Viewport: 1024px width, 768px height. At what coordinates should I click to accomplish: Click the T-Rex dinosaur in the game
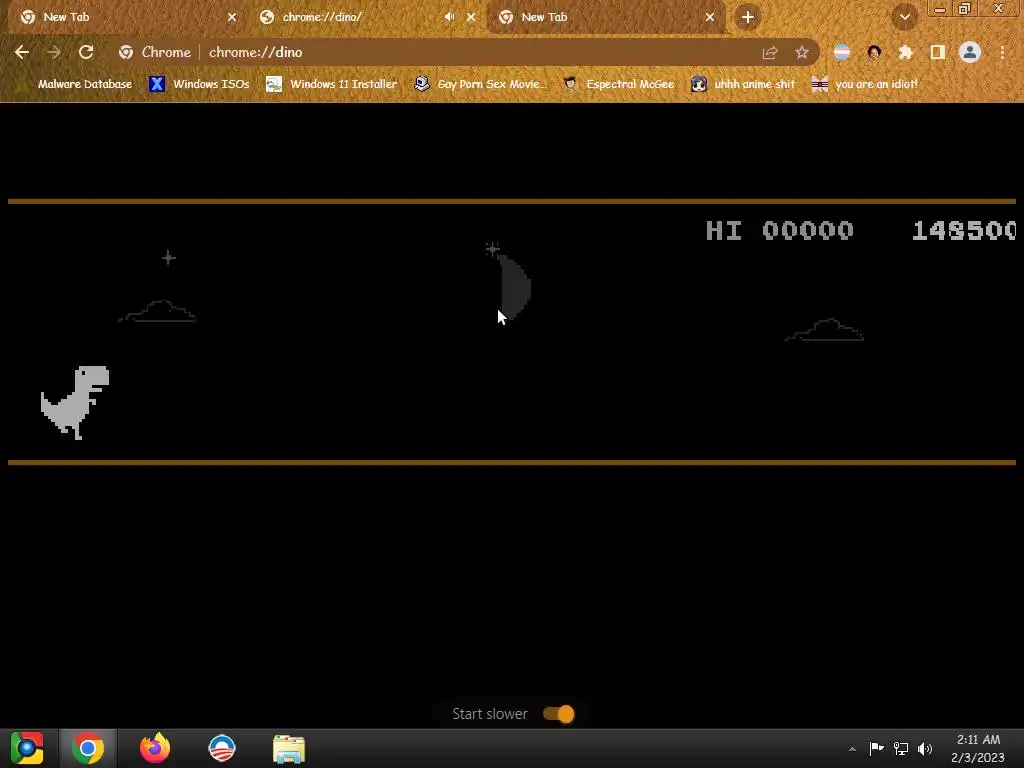[75, 402]
